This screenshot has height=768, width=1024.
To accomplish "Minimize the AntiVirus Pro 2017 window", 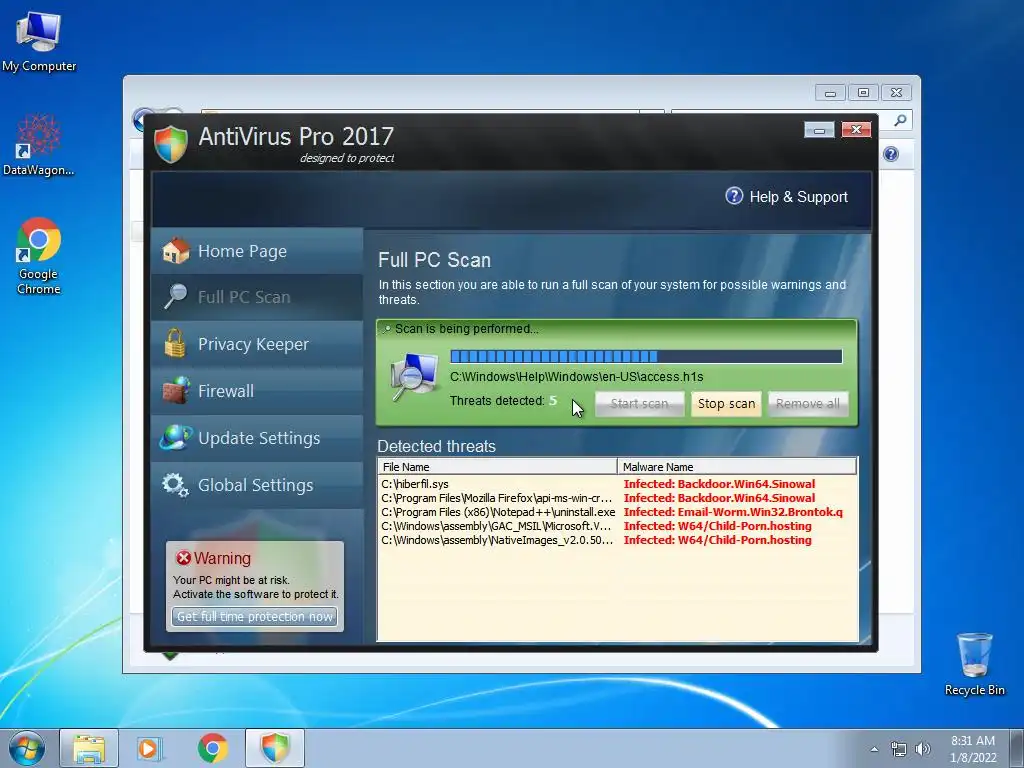I will coord(819,130).
